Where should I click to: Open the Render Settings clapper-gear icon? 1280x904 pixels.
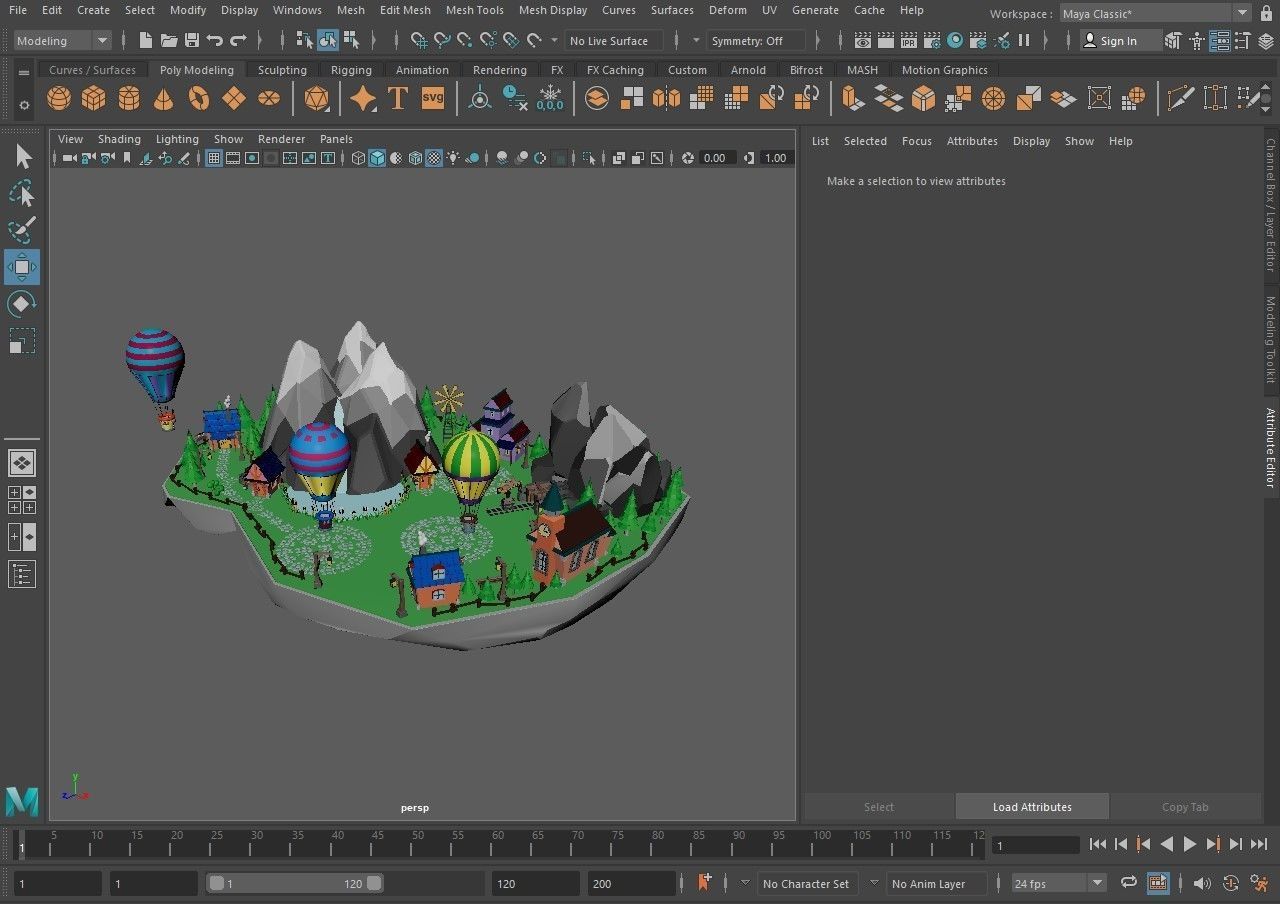click(x=932, y=41)
